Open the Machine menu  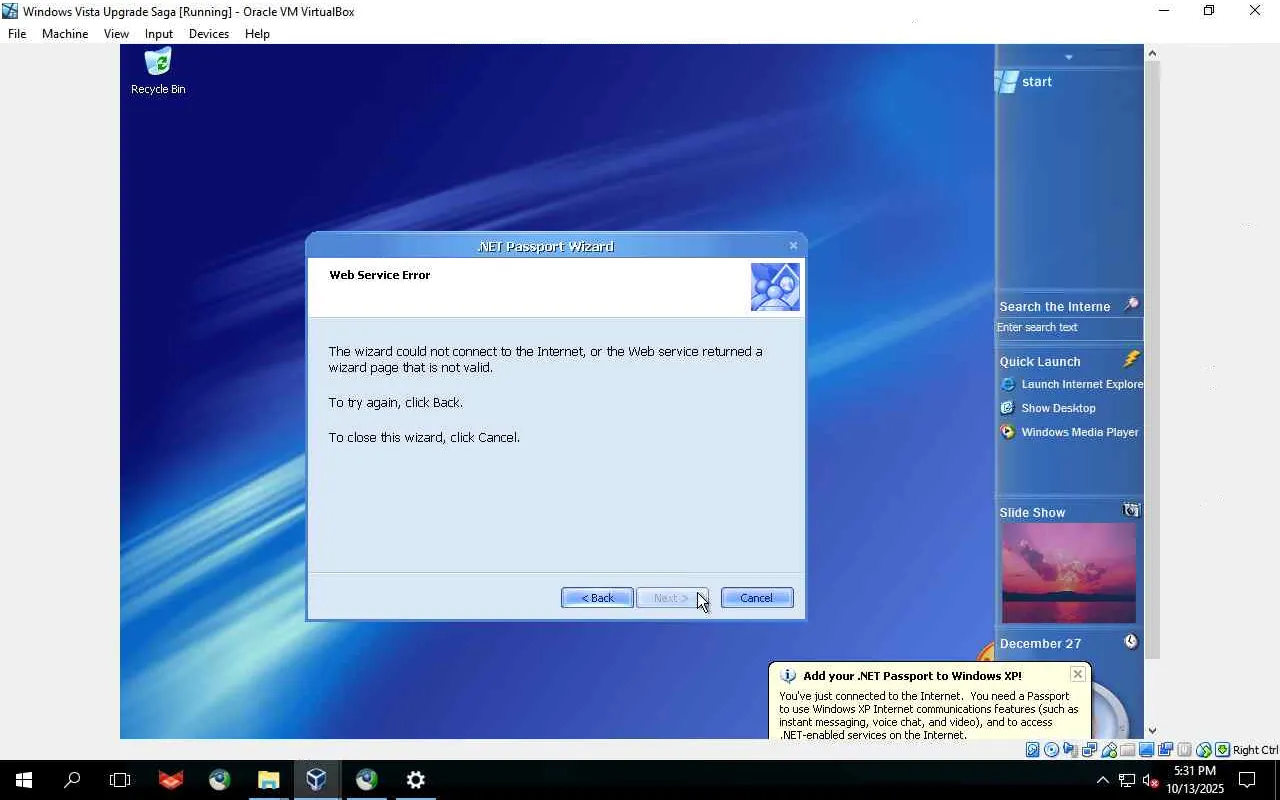tap(65, 33)
